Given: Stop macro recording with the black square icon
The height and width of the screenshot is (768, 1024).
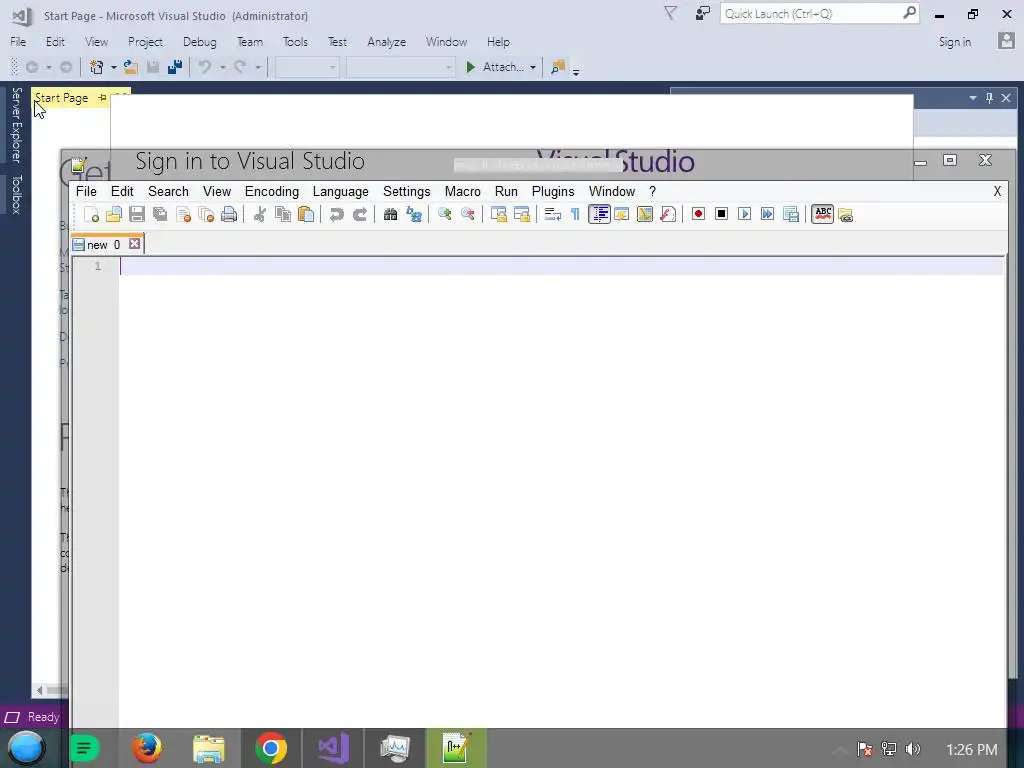Looking at the screenshot, I should (x=721, y=214).
